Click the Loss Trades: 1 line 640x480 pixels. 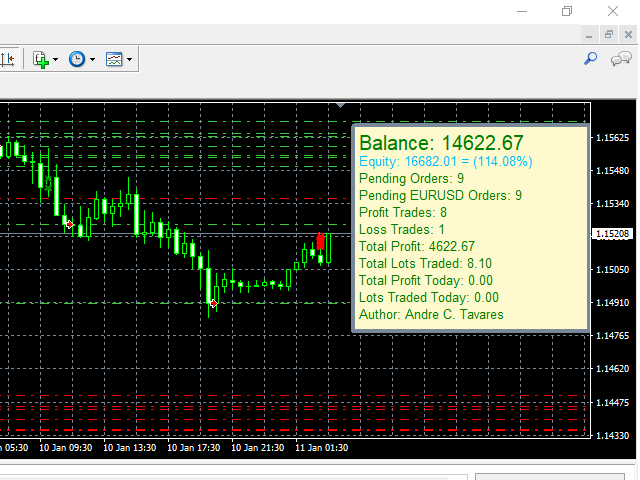402,230
